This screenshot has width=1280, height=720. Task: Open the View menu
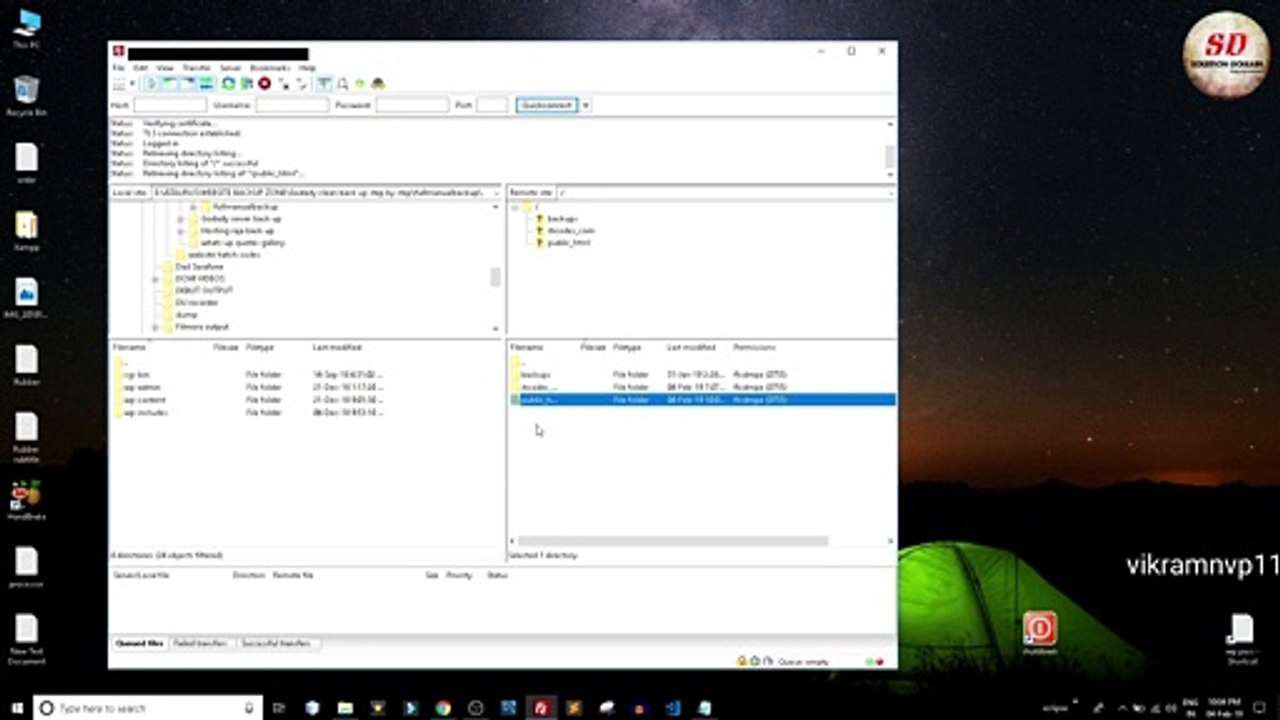(x=165, y=68)
